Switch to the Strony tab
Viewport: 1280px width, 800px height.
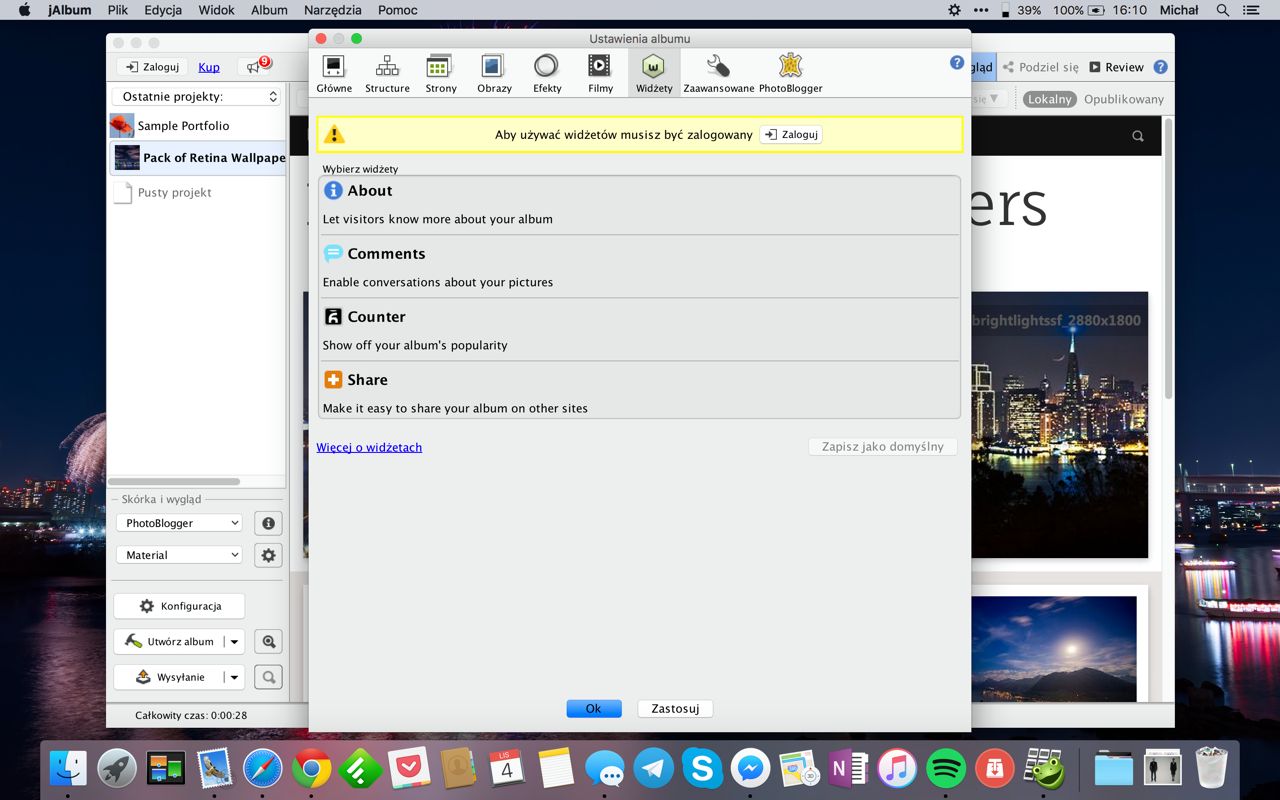[440, 74]
